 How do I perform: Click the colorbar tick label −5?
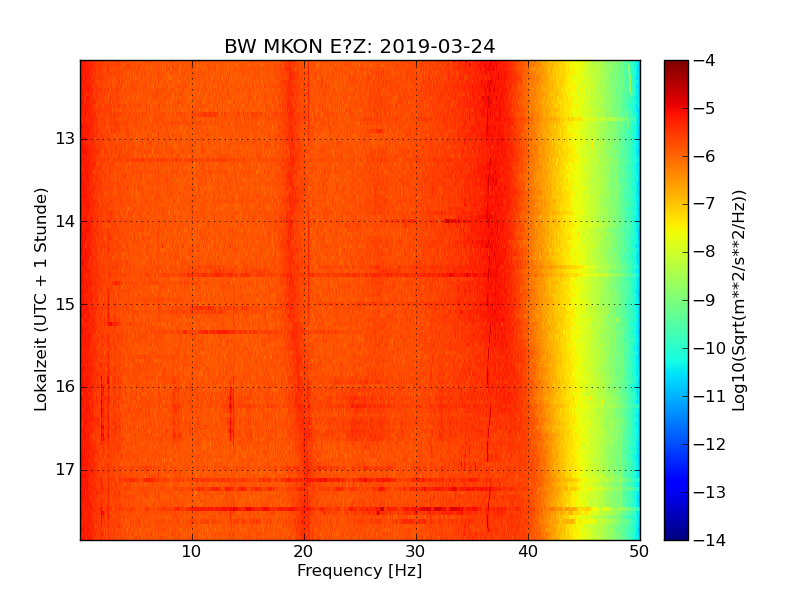click(705, 108)
